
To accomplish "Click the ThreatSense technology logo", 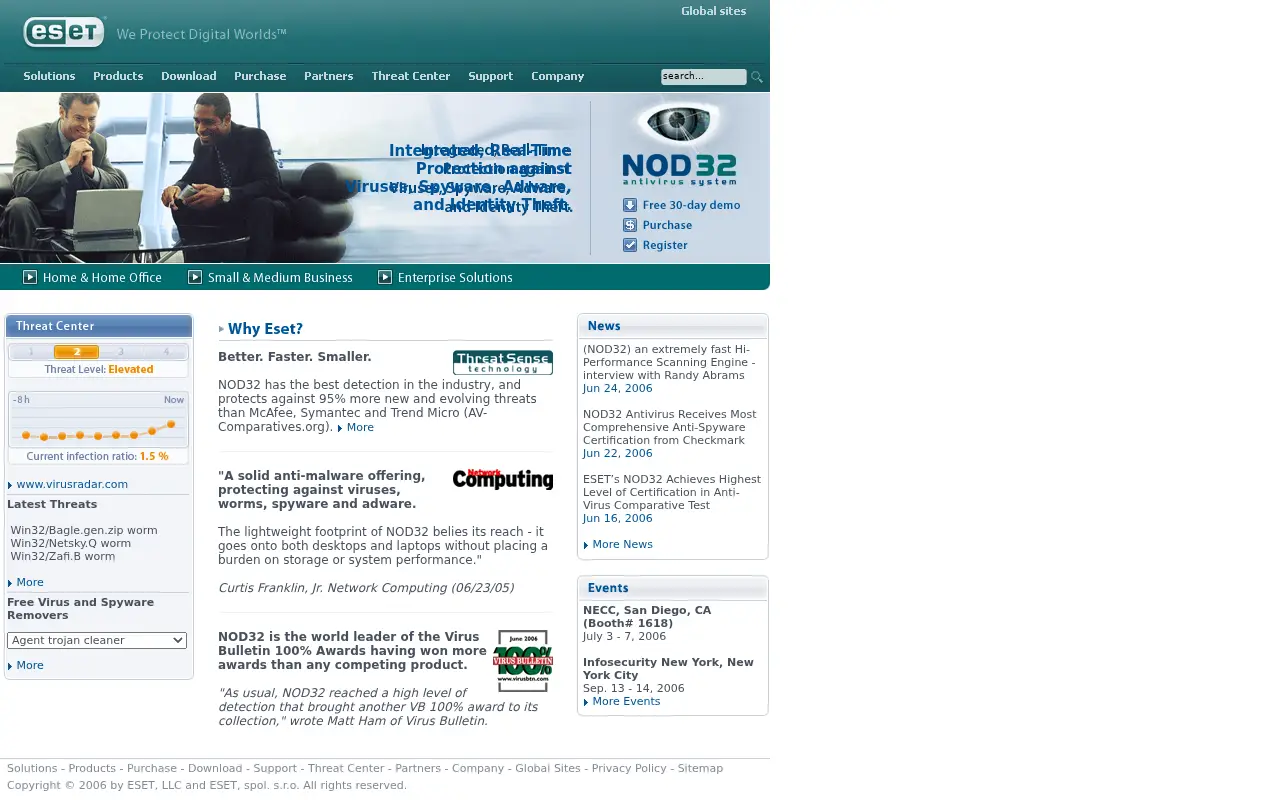I will 503,362.
